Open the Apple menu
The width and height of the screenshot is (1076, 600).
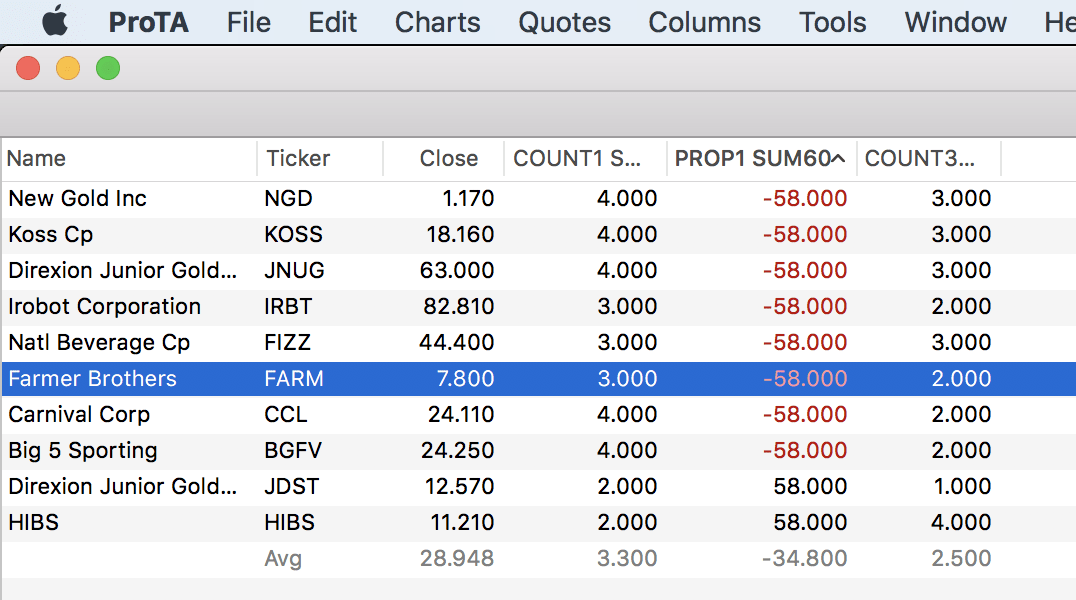tap(54, 21)
